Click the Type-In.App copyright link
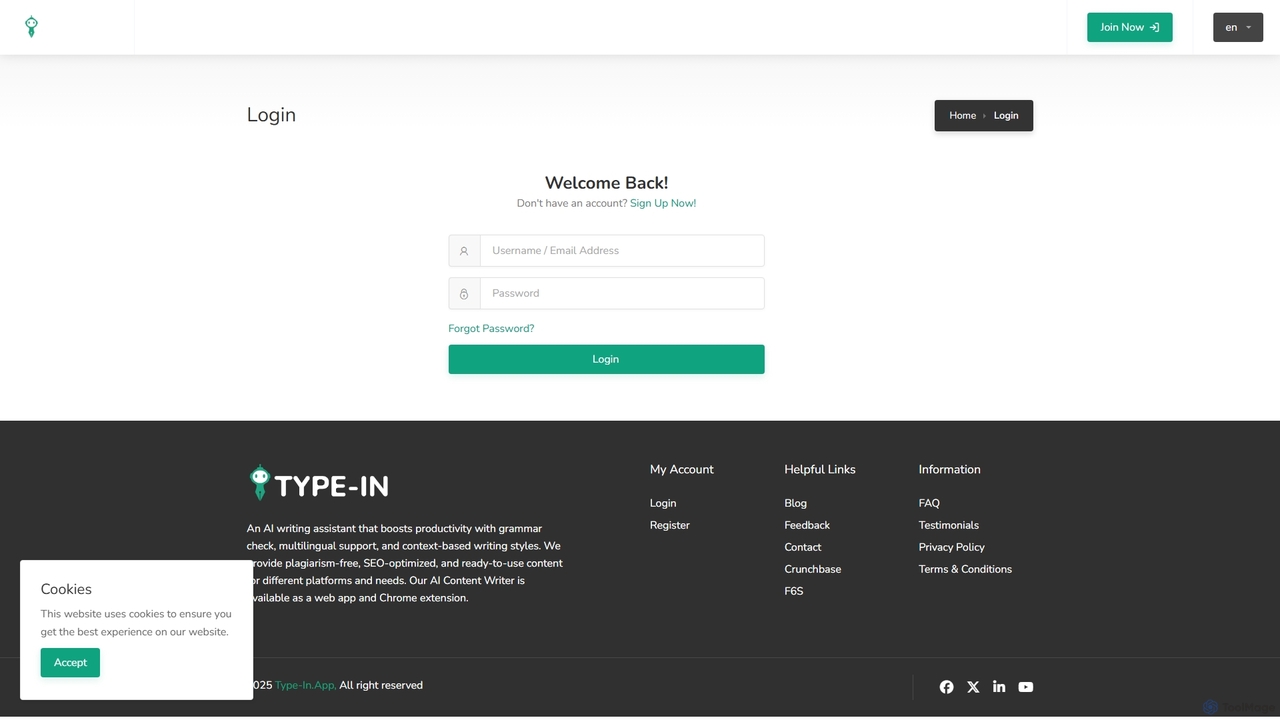This screenshot has width=1280, height=720. tap(305, 685)
